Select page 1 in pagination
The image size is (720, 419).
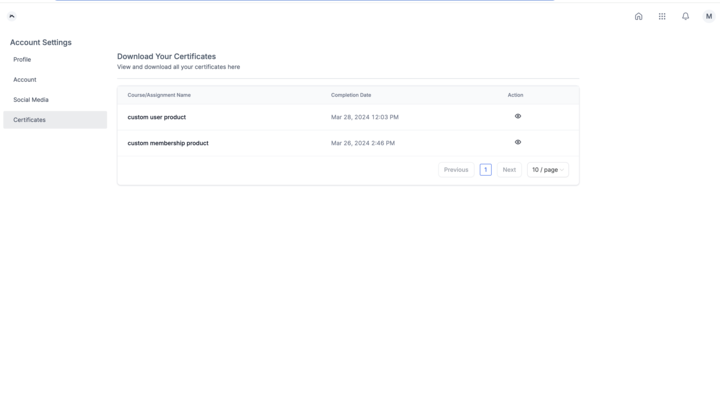tap(485, 170)
